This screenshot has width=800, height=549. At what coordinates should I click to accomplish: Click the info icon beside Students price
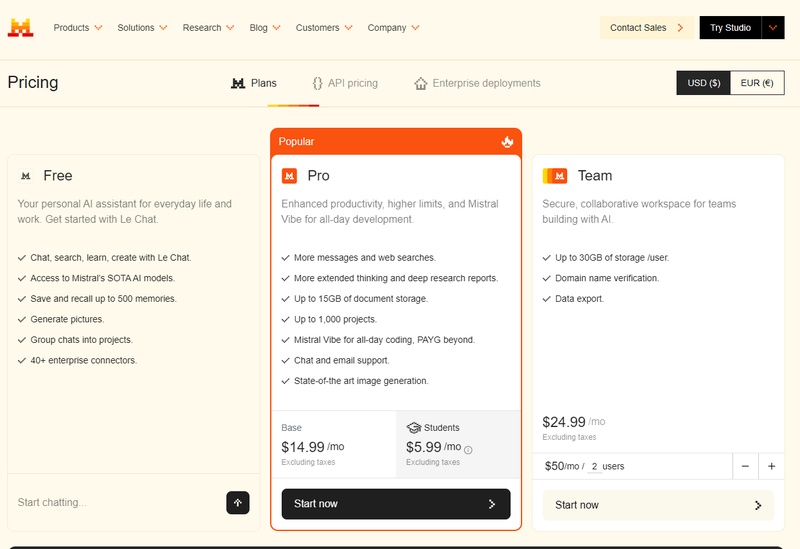[x=468, y=449]
